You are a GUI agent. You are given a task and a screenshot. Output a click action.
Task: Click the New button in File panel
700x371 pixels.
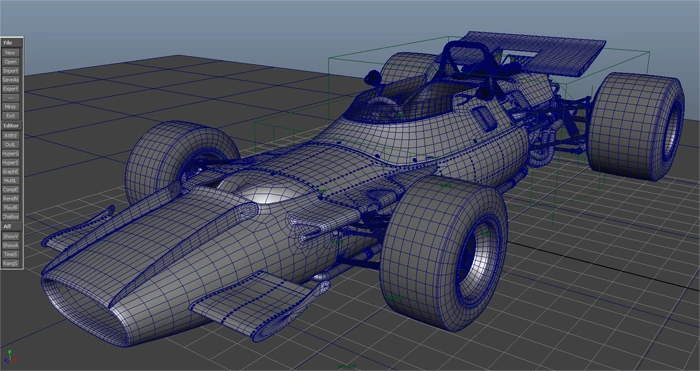[x=11, y=53]
